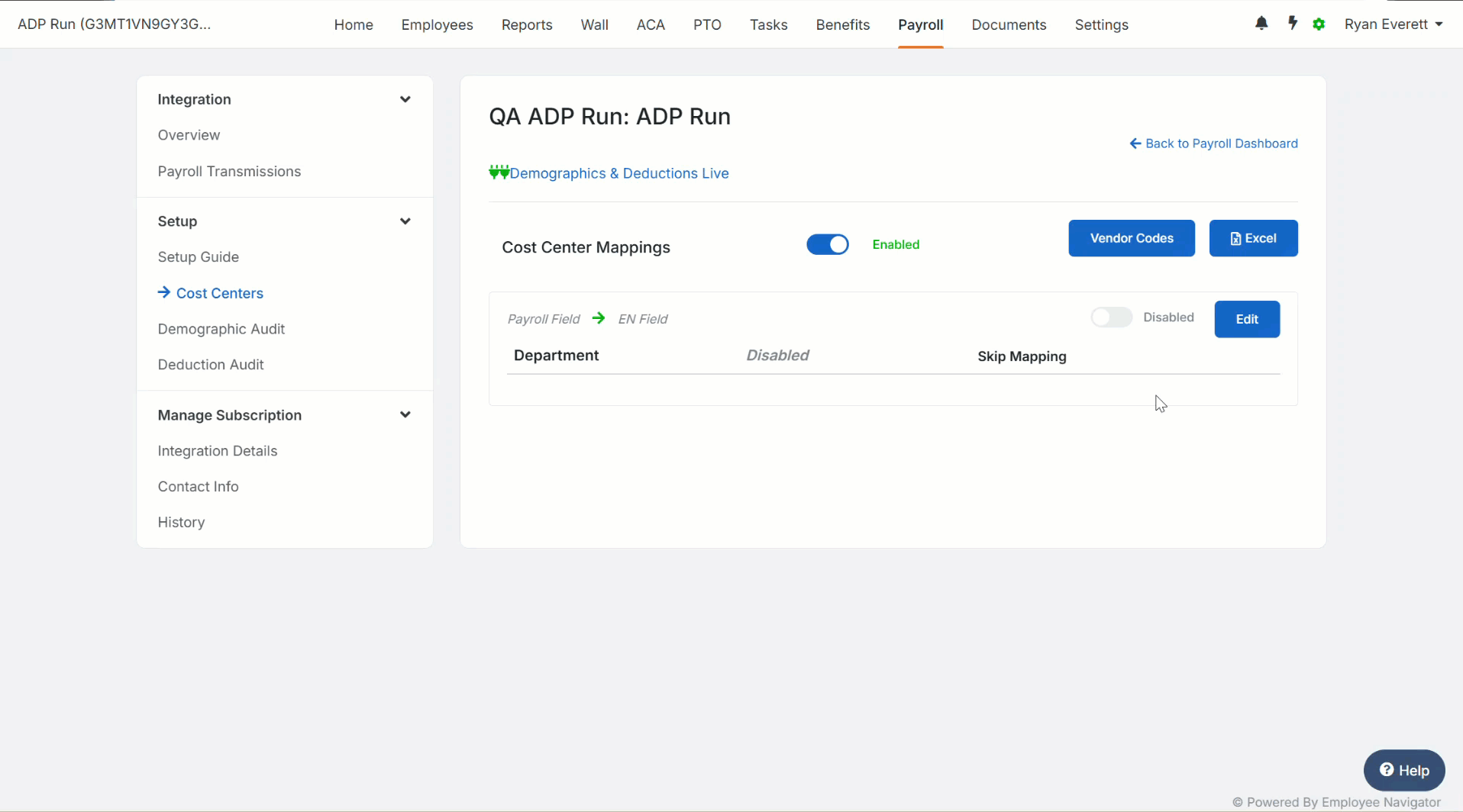Collapse the Manage Subscription section

[405, 415]
